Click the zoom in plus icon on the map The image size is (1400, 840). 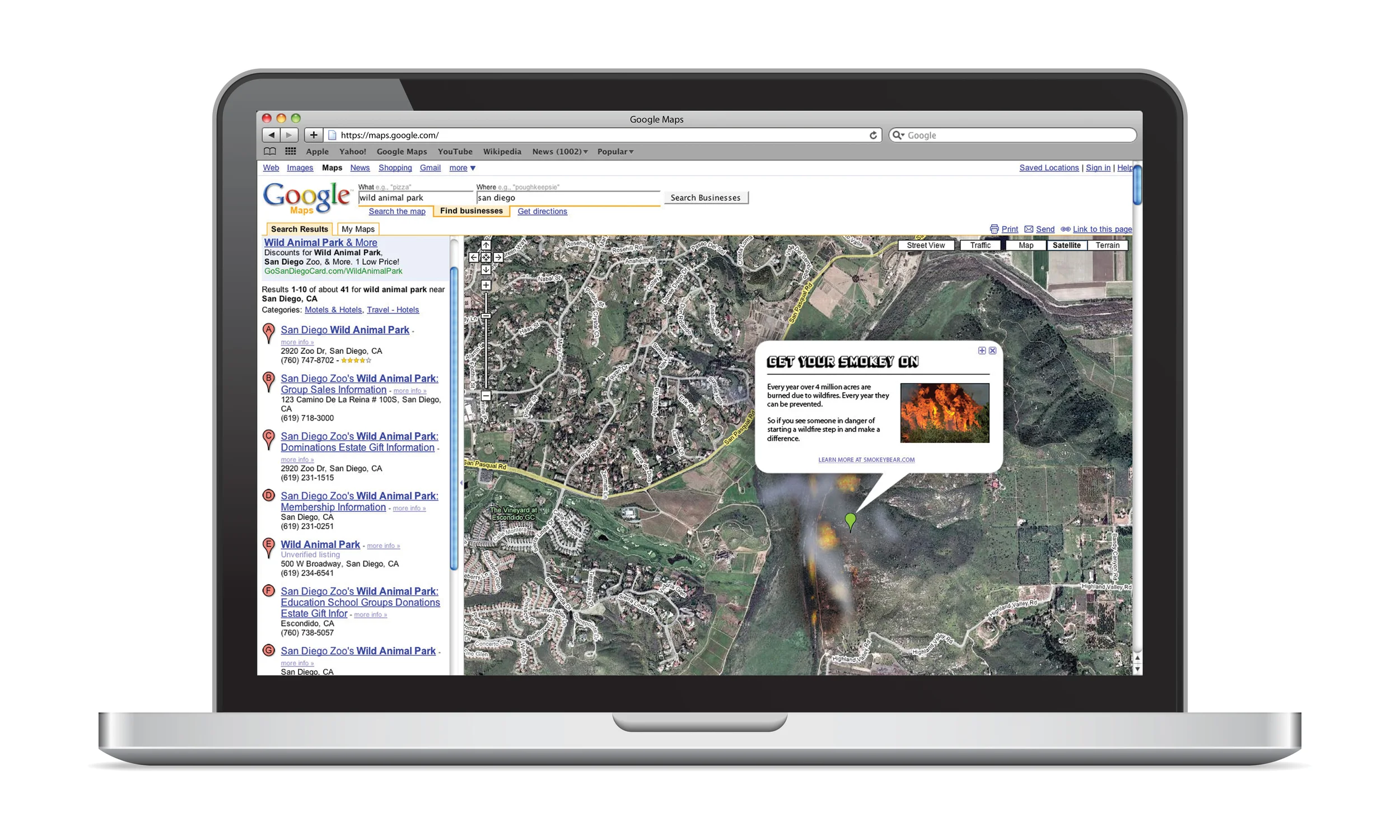tap(486, 285)
